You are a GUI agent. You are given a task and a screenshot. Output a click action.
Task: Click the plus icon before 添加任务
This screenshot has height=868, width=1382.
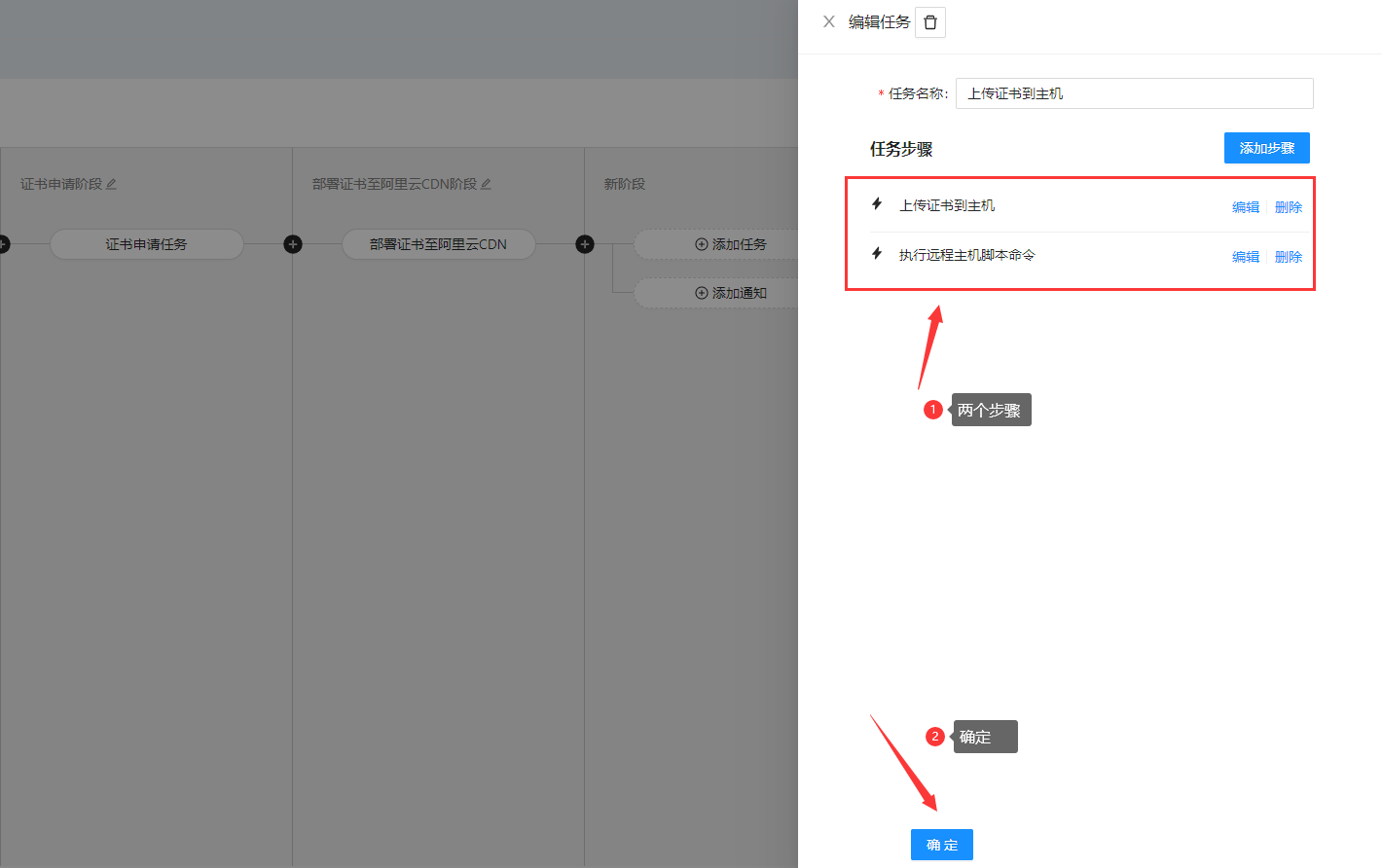(585, 244)
